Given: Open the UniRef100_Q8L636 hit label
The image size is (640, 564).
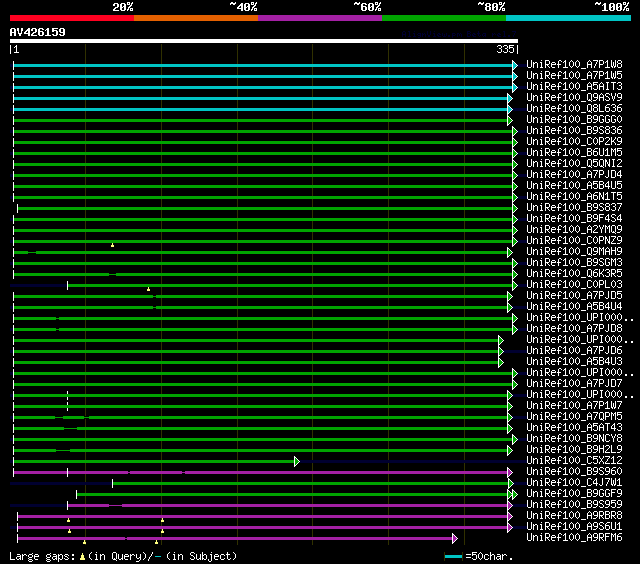Looking at the screenshot, I should 574,109.
